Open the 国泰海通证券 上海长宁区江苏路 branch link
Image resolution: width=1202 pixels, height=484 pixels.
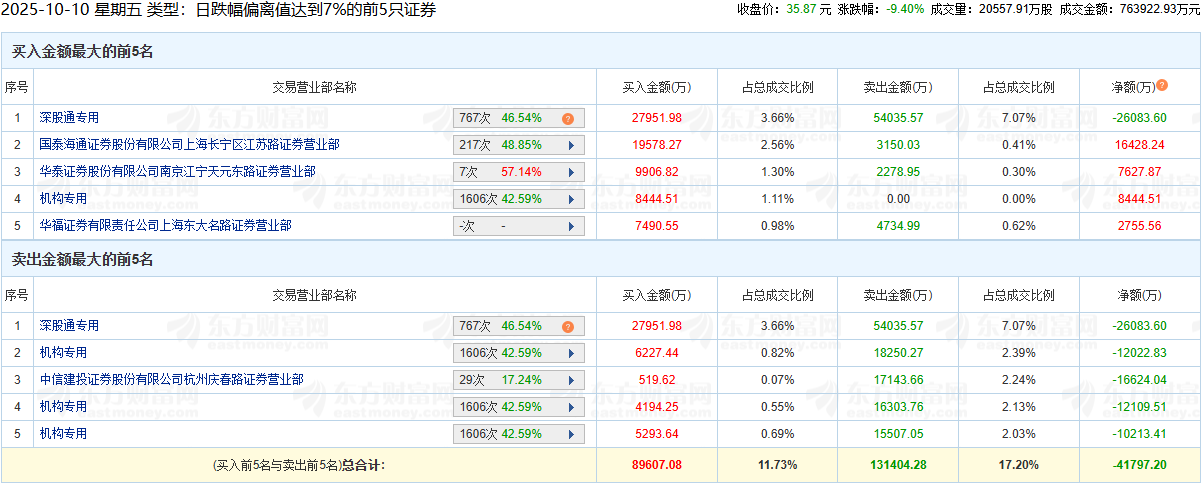[x=189, y=145]
